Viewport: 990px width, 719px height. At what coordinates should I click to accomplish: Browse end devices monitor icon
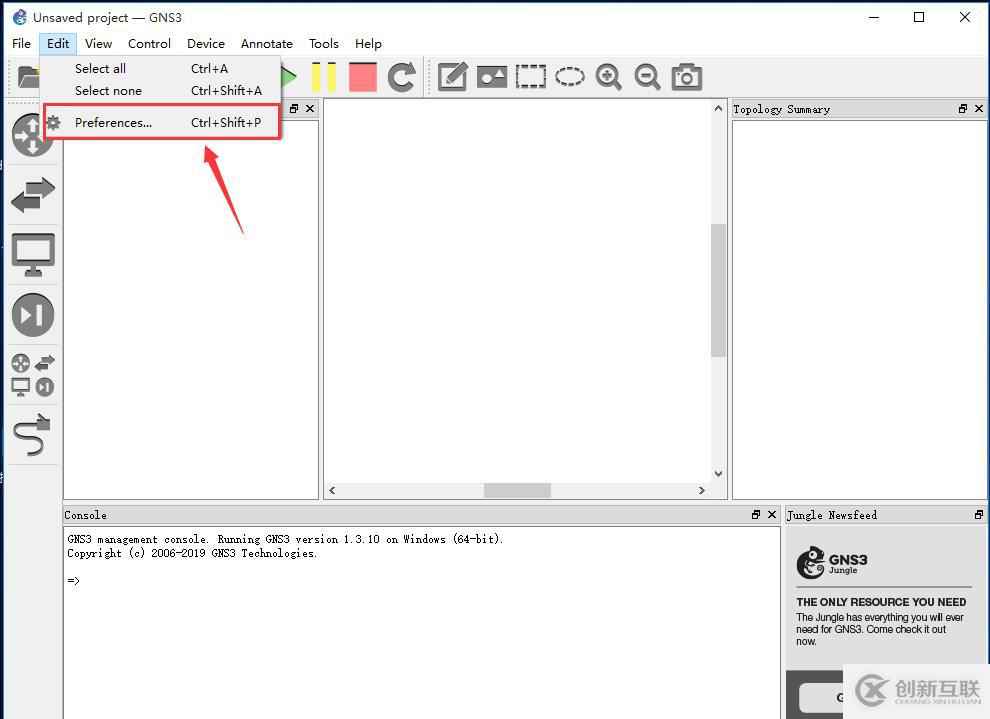[33, 254]
